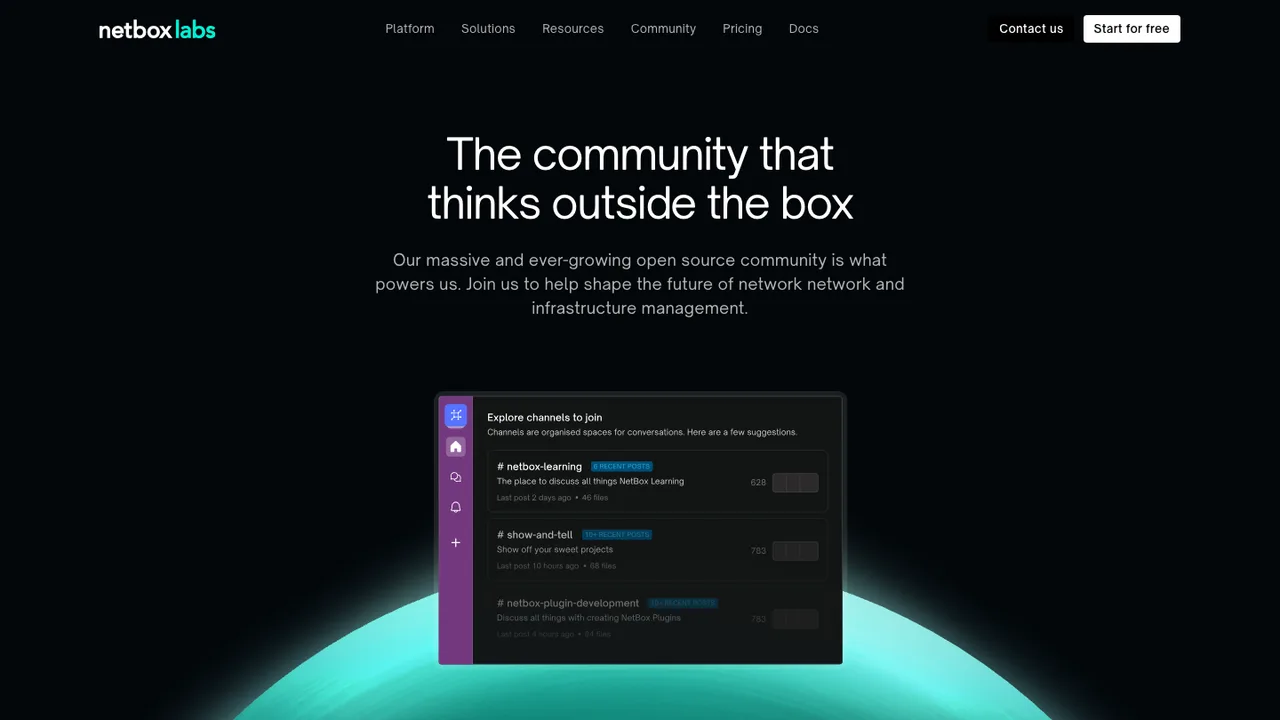
Task: Click 'Last post 2 days ago' text
Action: point(534,498)
